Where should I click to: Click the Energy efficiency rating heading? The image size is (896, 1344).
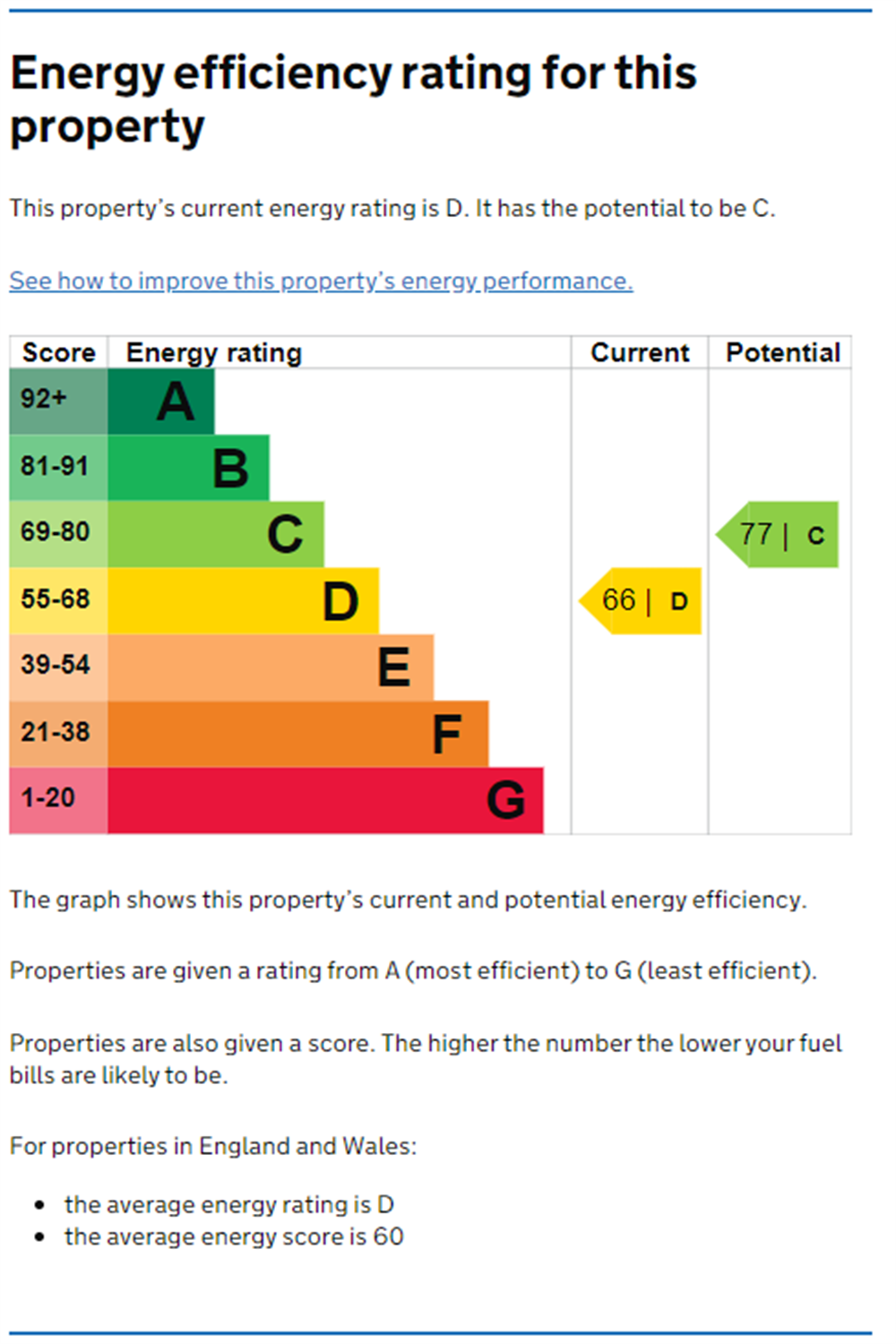pos(353,99)
